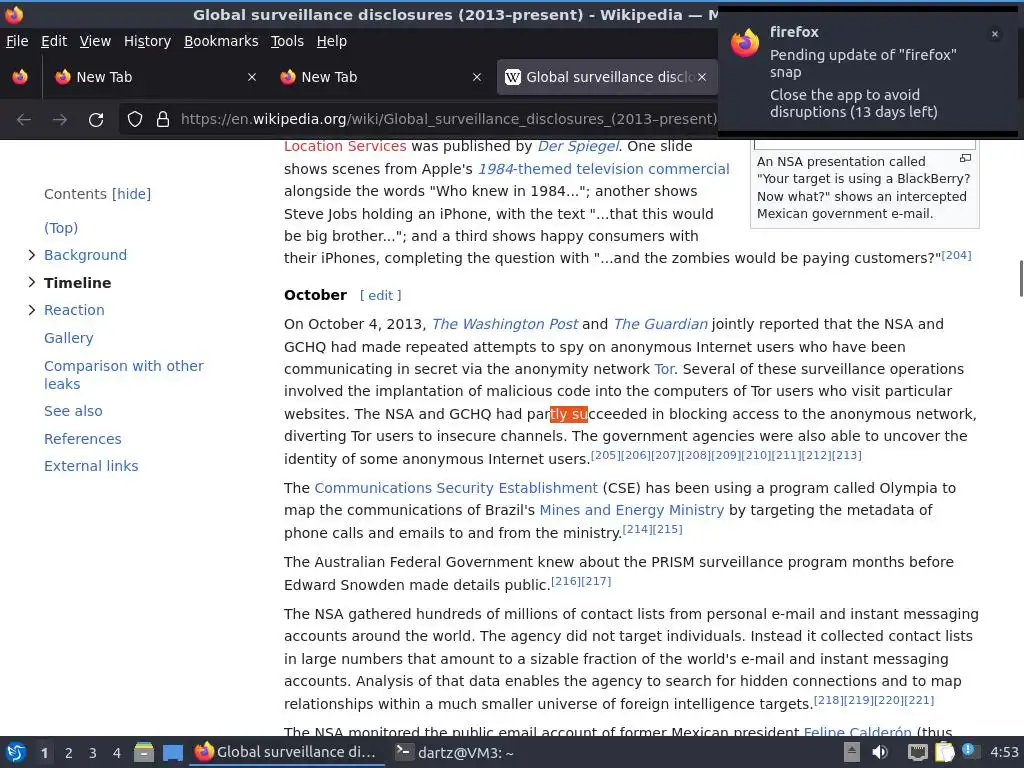The width and height of the screenshot is (1024, 768).
Task: Close the second New Tab
Action: 477,77
